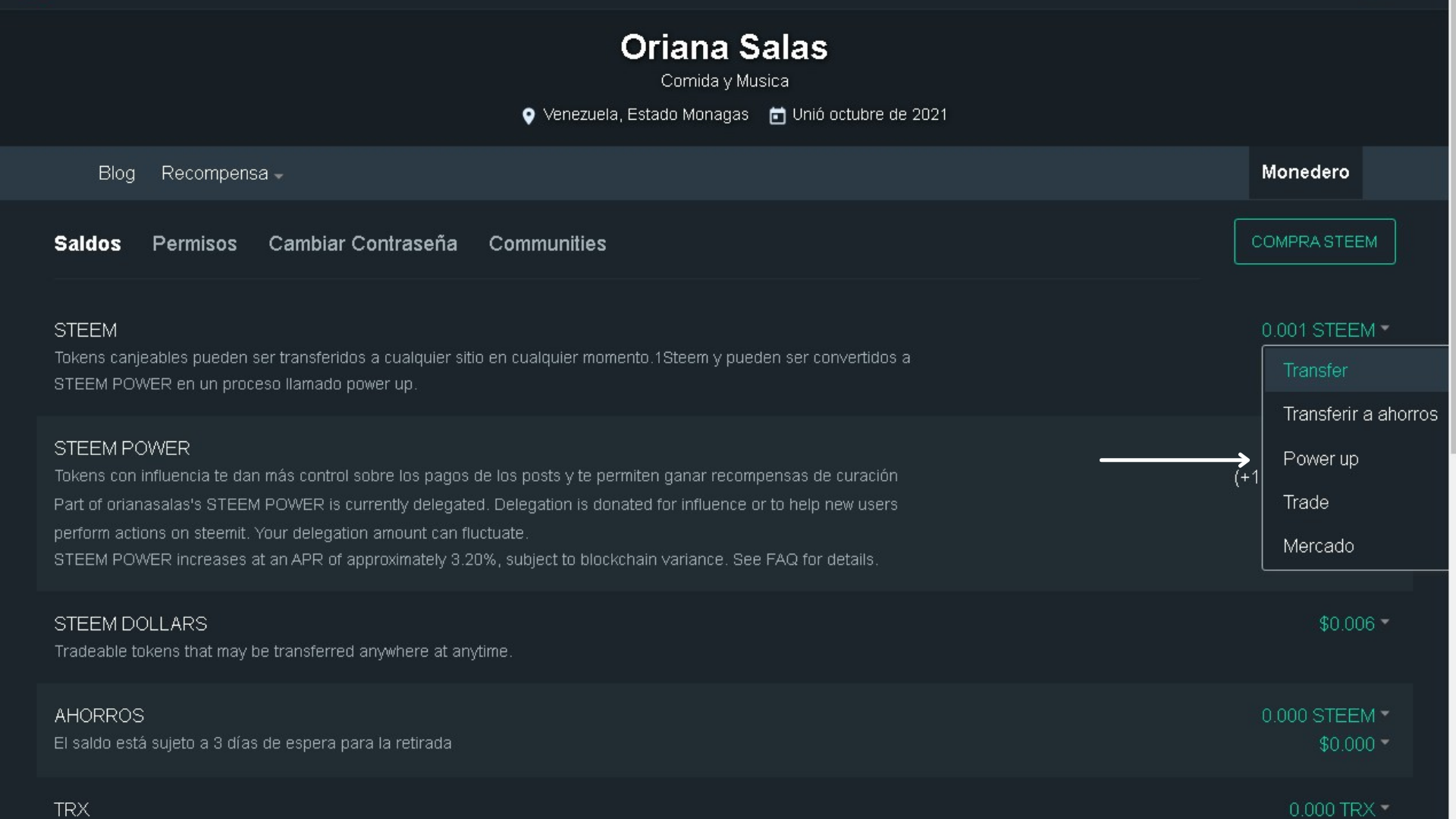
Task: Select Trade from the dropdown menu
Action: [x=1305, y=502]
